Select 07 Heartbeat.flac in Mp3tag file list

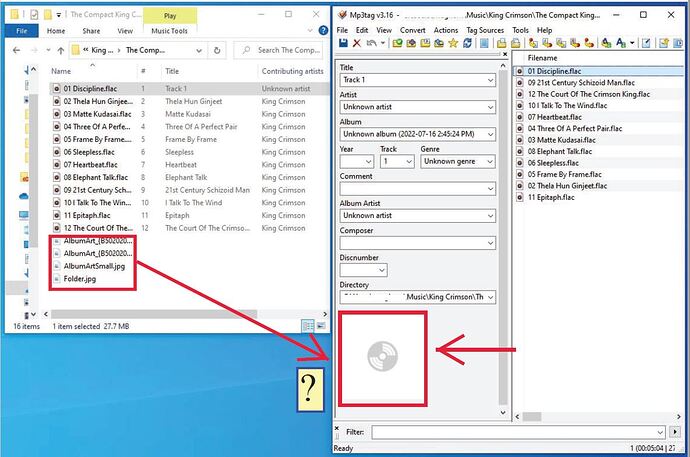point(554,117)
